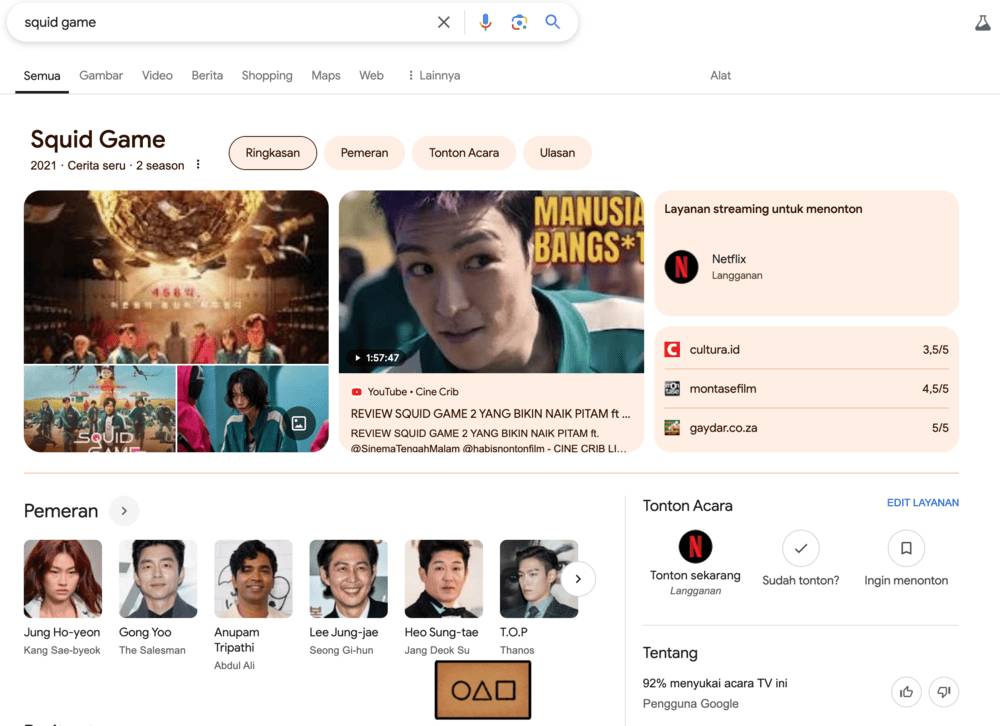Open Heo Sung-tae cast photo
Image resolution: width=1000 pixels, height=726 pixels.
coord(444,579)
